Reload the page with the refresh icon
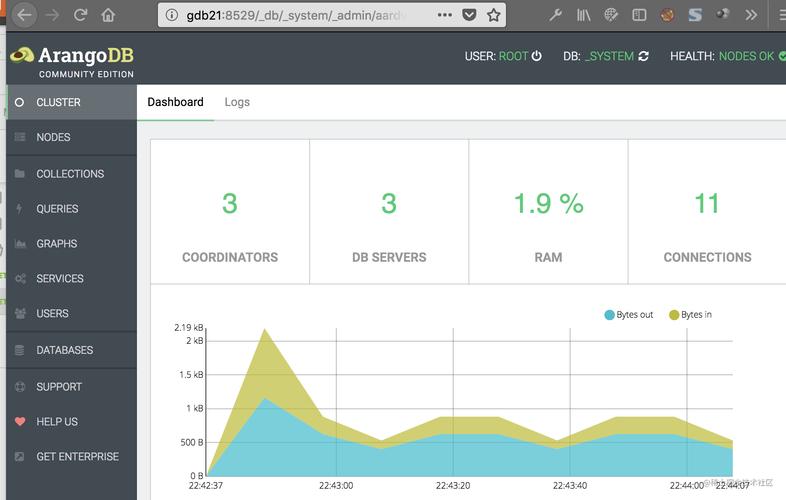 [80, 15]
